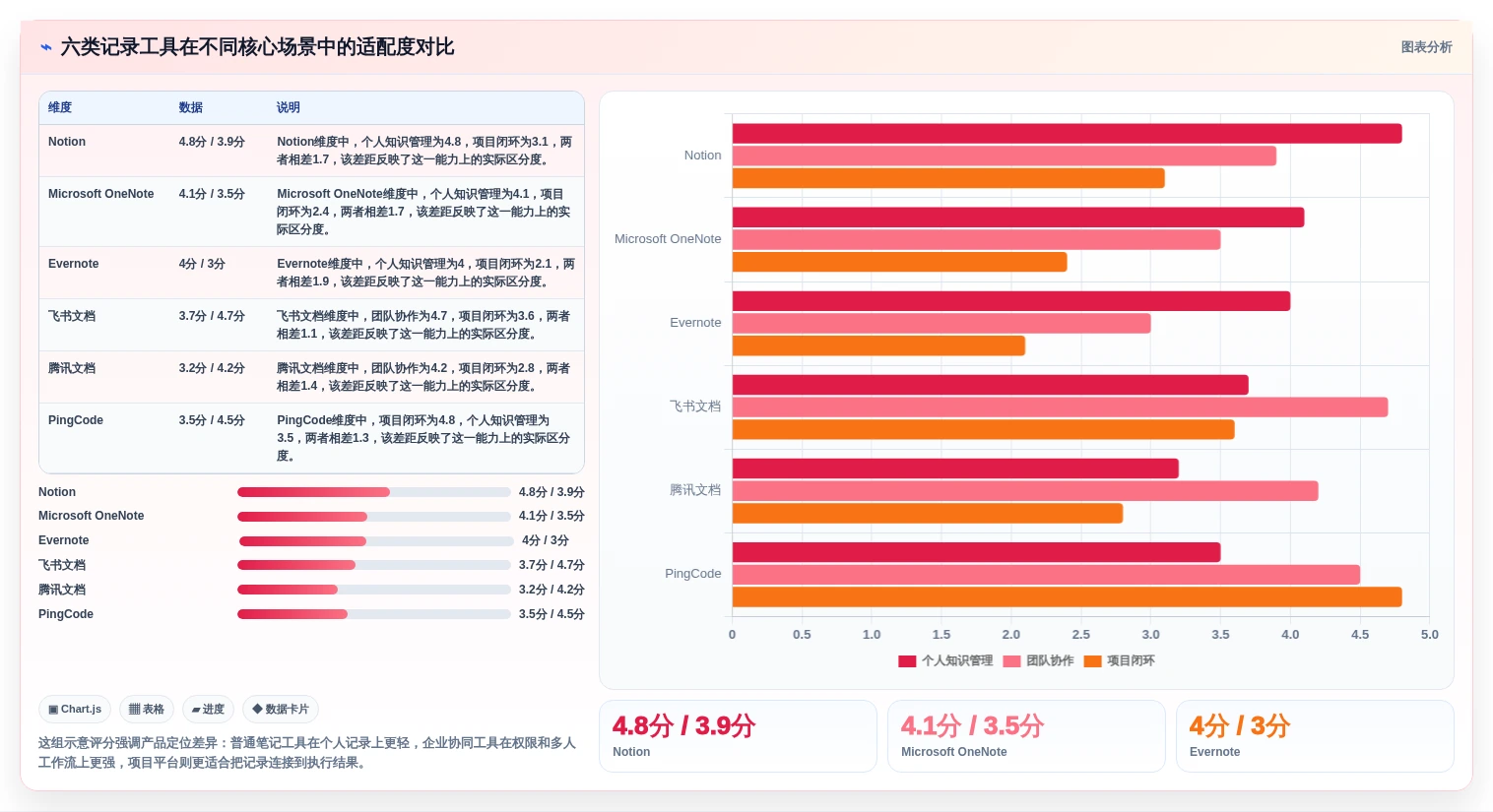The height and width of the screenshot is (812, 1493).
Task: Click the Microsoft OneNote chart axis label
Action: (x=668, y=239)
